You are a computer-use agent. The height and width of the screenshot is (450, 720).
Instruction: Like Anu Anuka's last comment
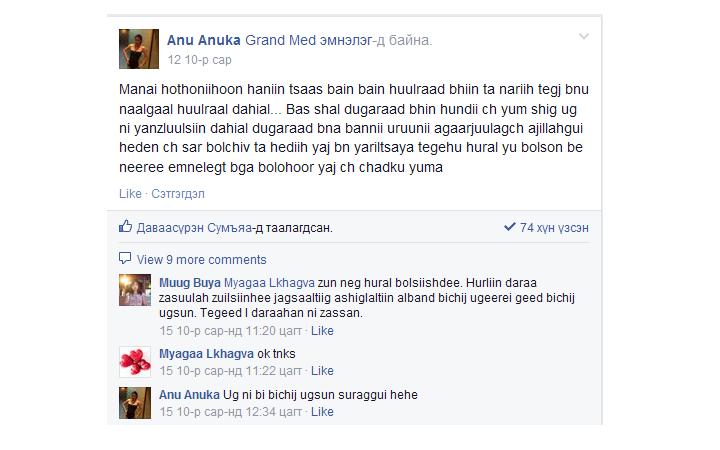(322, 411)
